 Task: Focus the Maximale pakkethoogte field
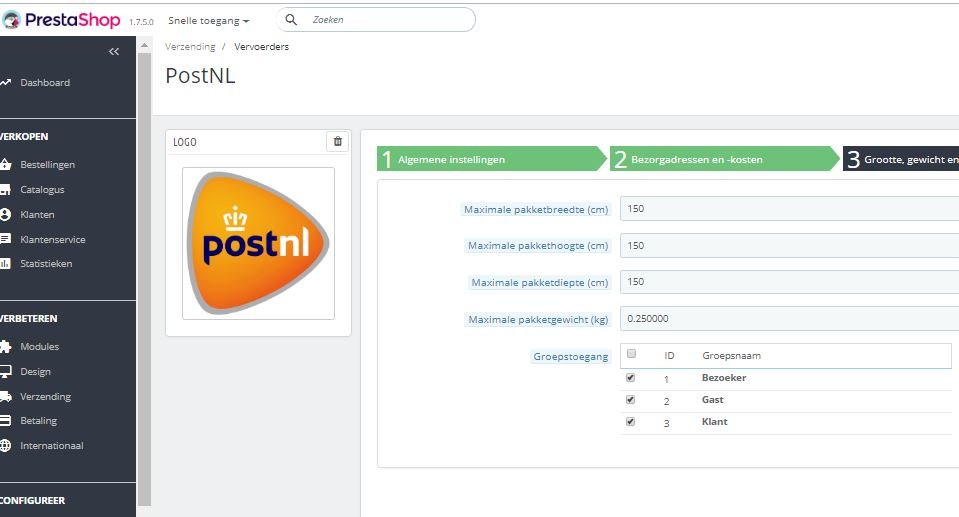790,245
